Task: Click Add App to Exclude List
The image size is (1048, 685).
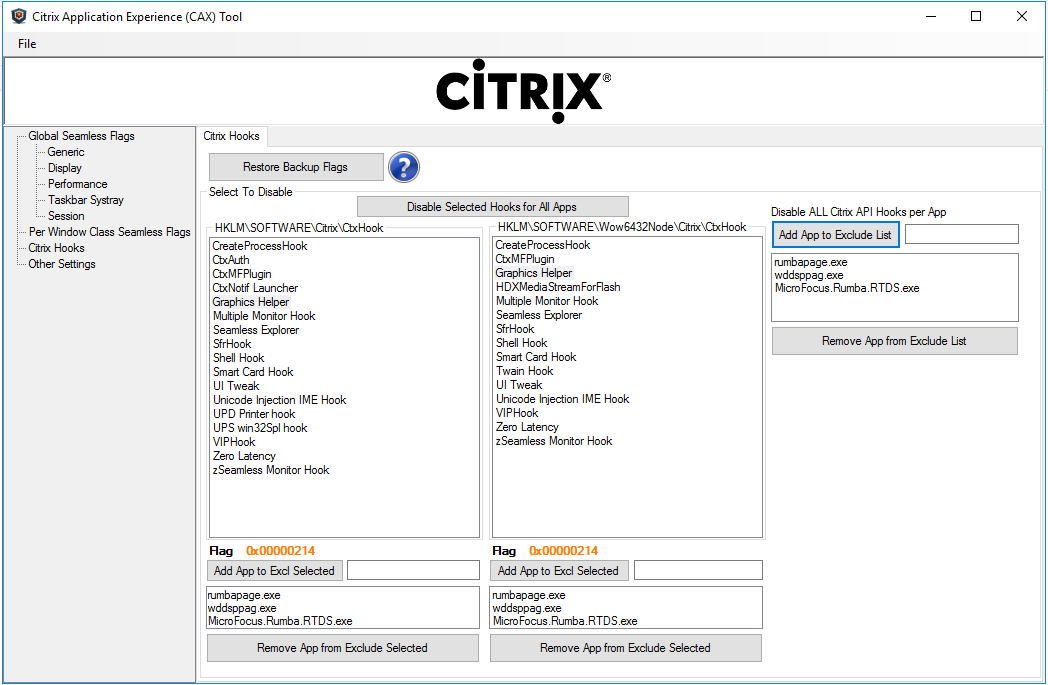Action: click(835, 234)
